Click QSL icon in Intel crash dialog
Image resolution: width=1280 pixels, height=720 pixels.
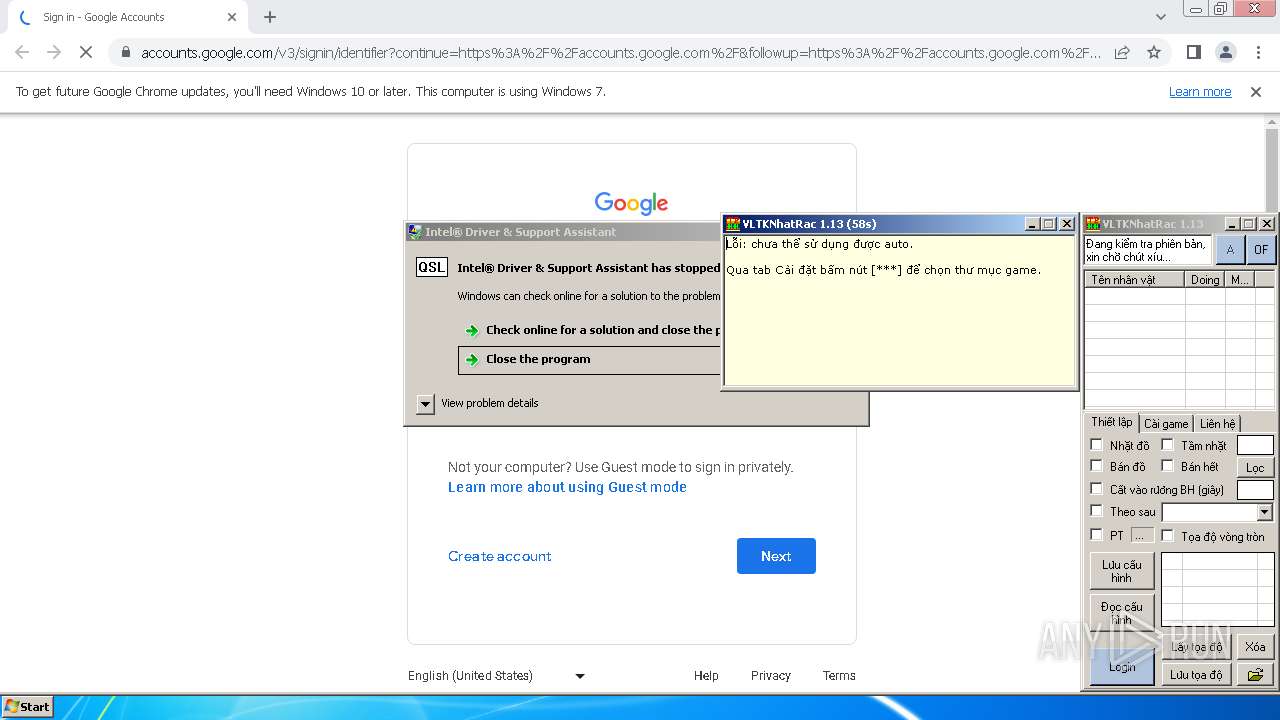click(432, 267)
